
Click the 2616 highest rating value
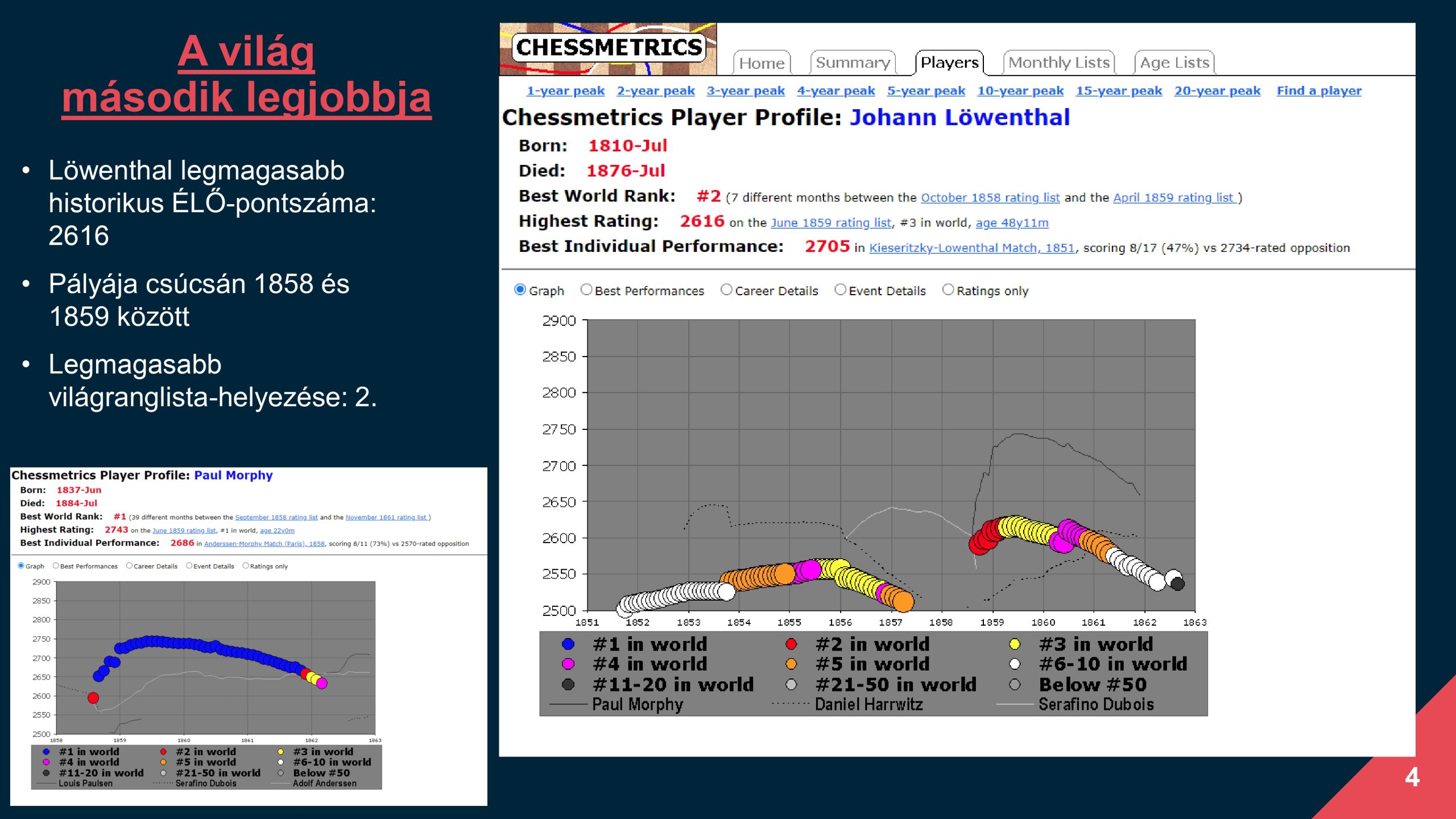tap(702, 222)
